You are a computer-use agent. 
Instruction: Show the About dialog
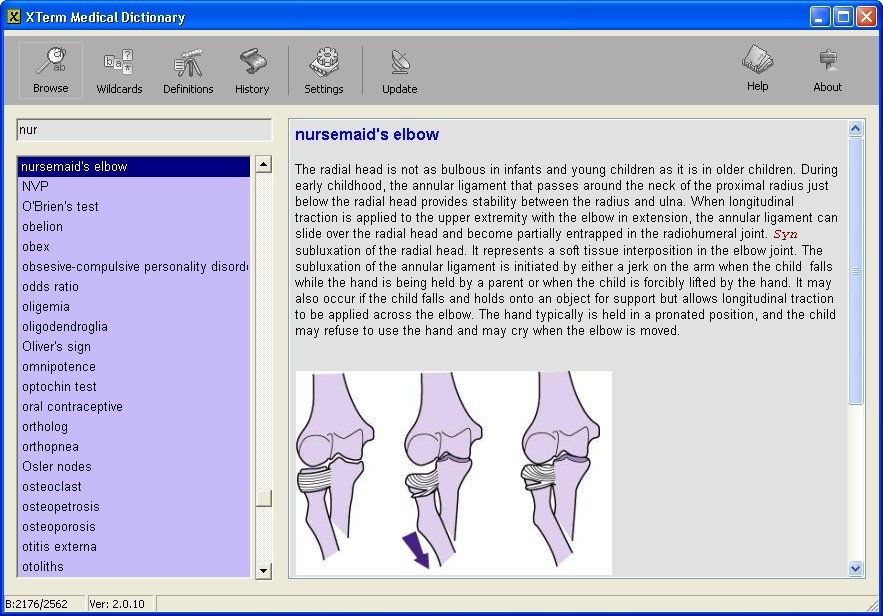coord(827,68)
